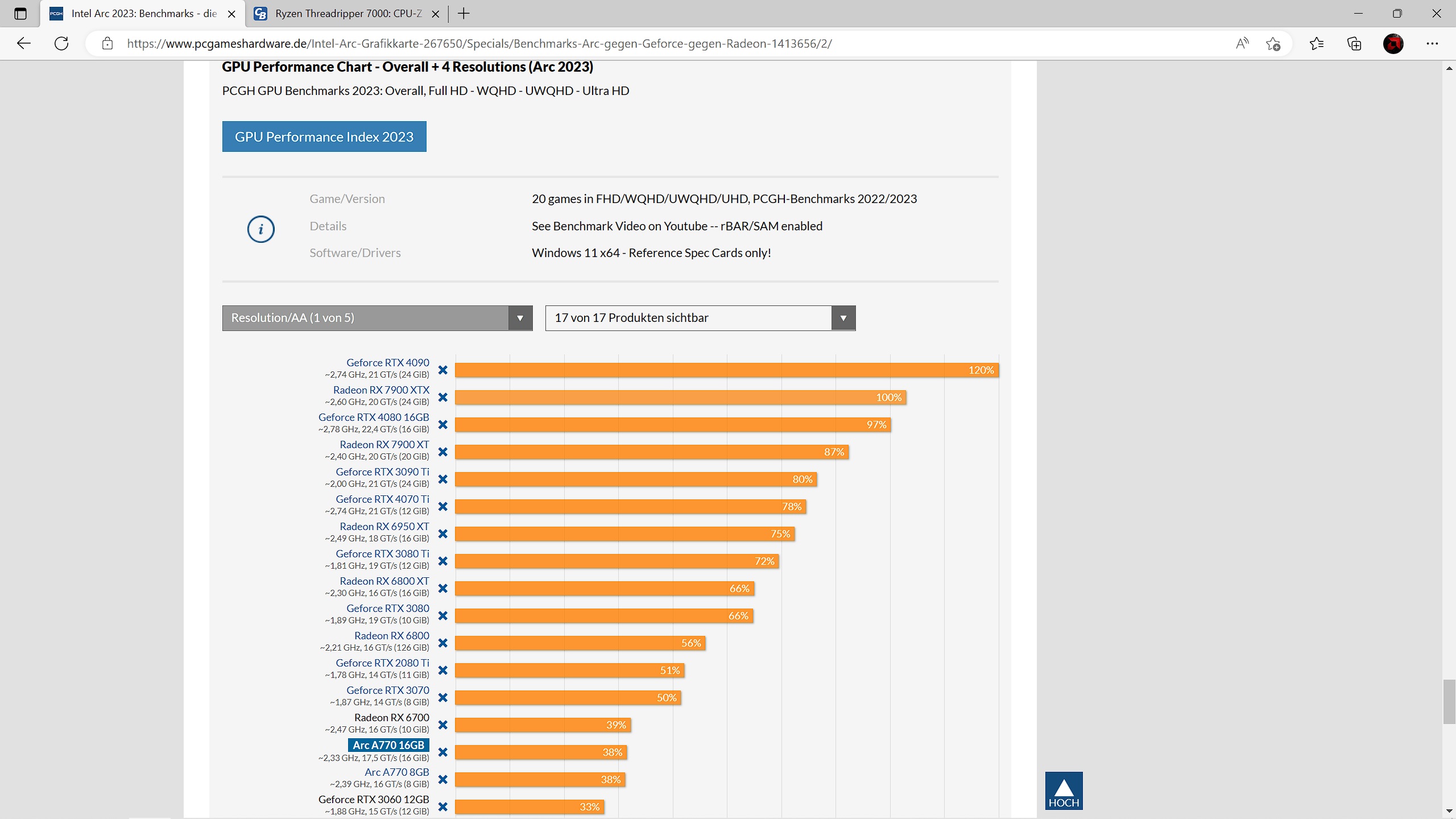Image resolution: width=1456 pixels, height=819 pixels.
Task: Open the tab actions menu icon
Action: (20, 14)
